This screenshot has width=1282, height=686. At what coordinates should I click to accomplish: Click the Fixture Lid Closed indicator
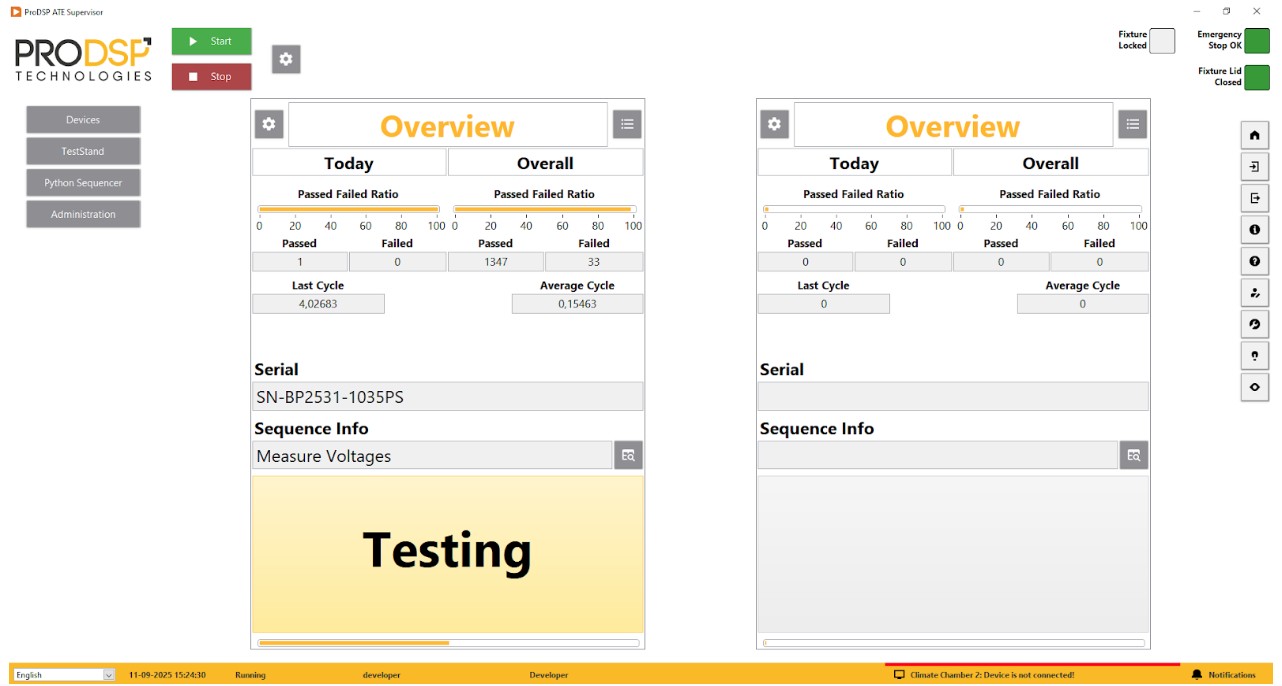click(x=1256, y=77)
